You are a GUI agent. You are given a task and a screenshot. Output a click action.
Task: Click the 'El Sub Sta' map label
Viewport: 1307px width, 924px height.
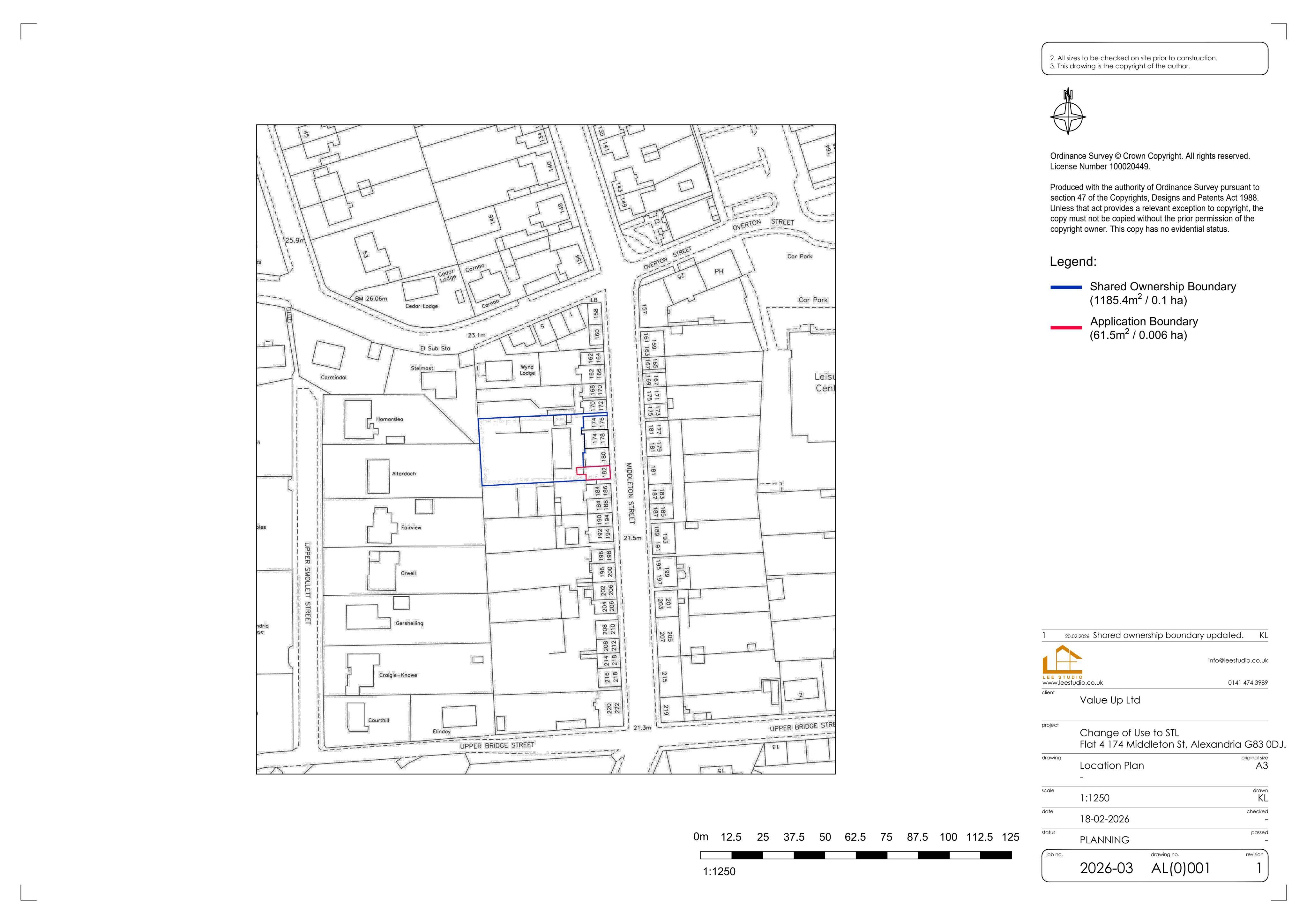[x=435, y=348]
